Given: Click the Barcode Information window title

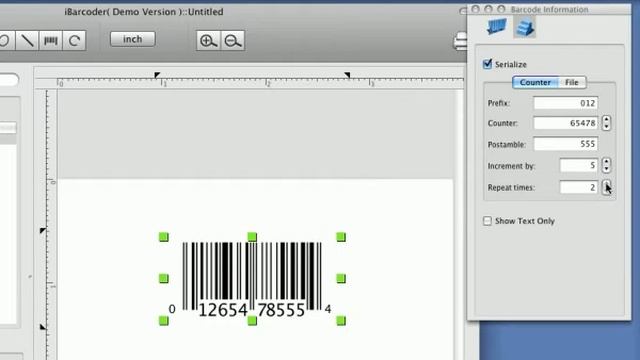Looking at the screenshot, I should tap(549, 9).
